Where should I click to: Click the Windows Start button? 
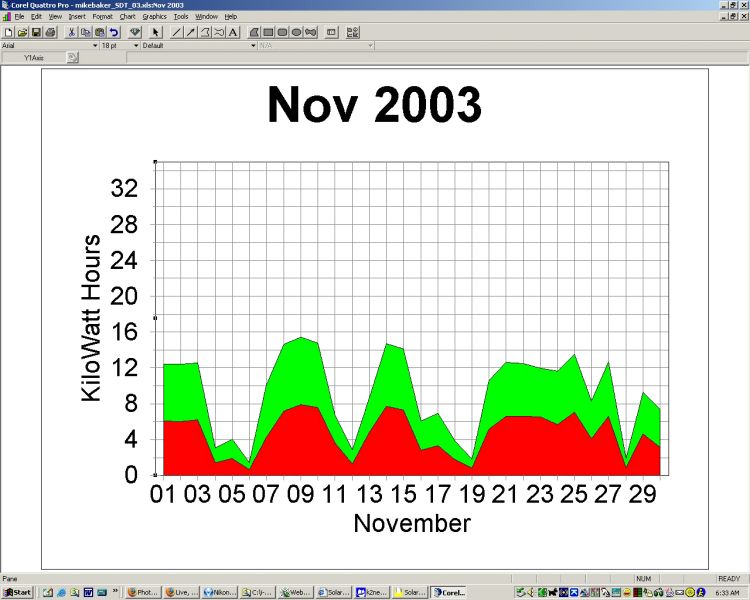pyautogui.click(x=17, y=592)
